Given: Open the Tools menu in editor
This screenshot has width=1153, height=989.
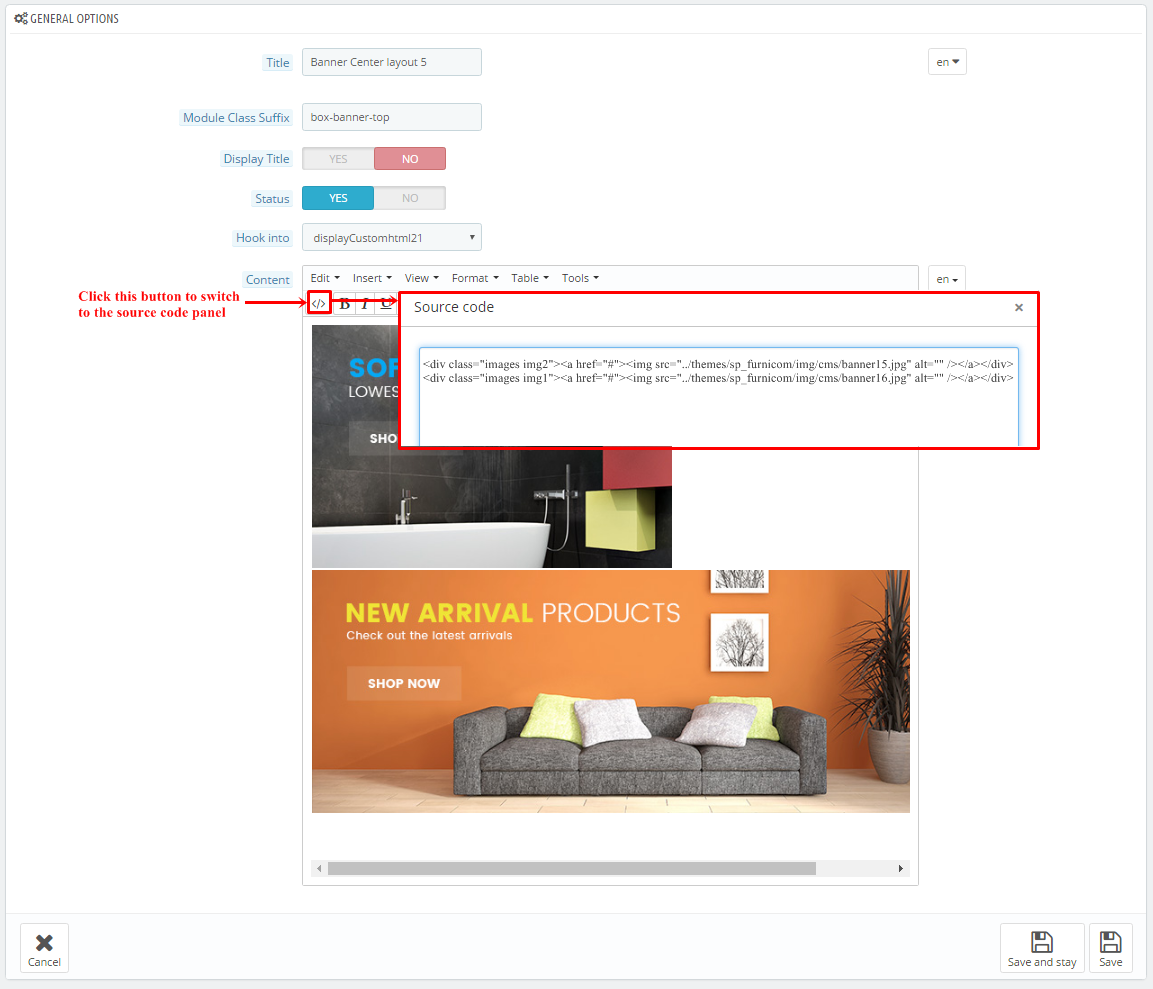Looking at the screenshot, I should (580, 278).
